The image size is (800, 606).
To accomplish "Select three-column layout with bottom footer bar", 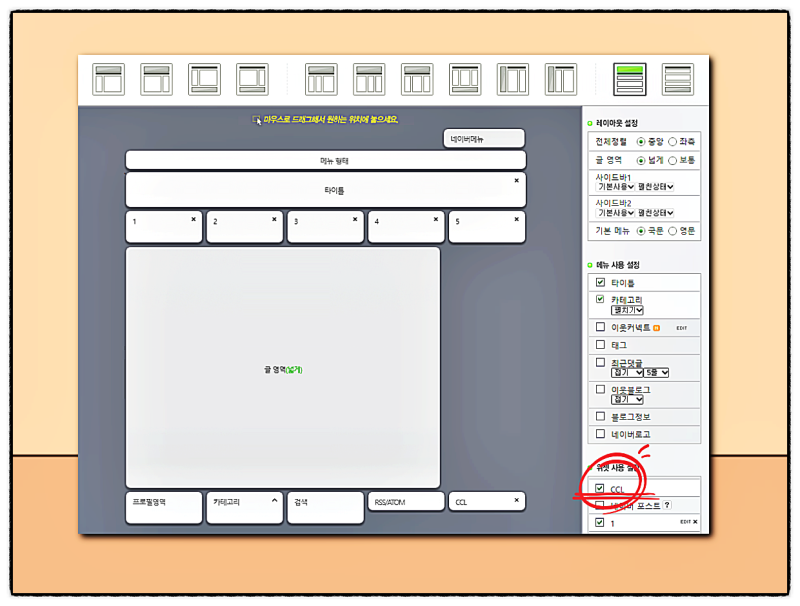I will (x=465, y=80).
